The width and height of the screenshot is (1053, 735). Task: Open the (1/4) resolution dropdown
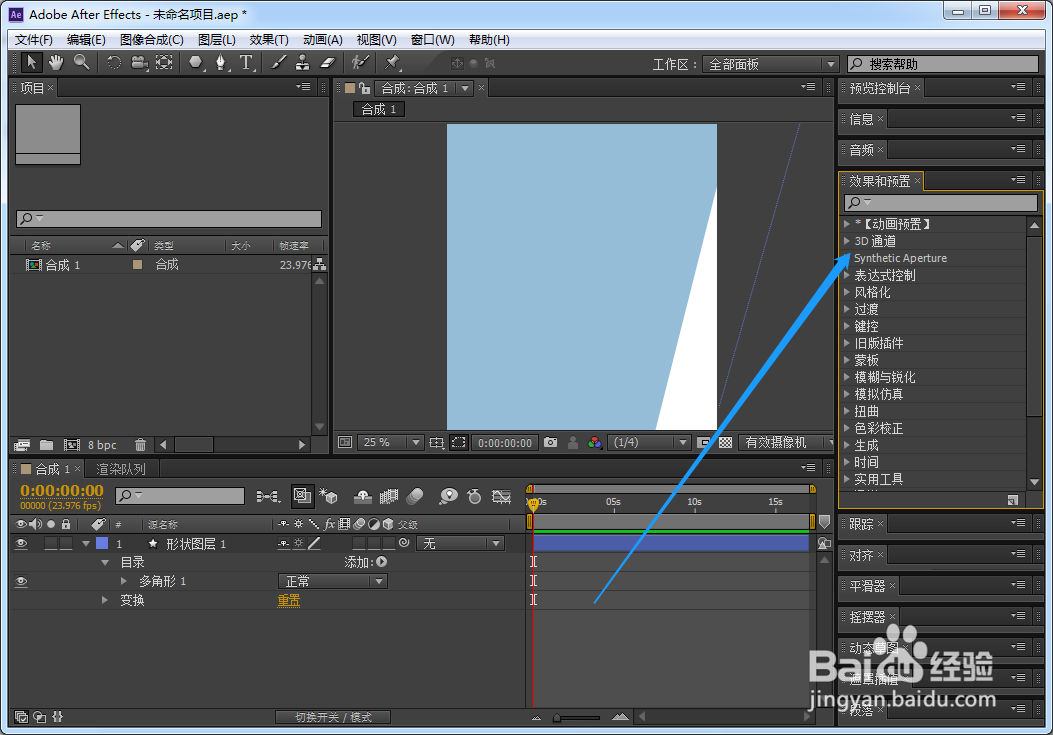coord(649,443)
